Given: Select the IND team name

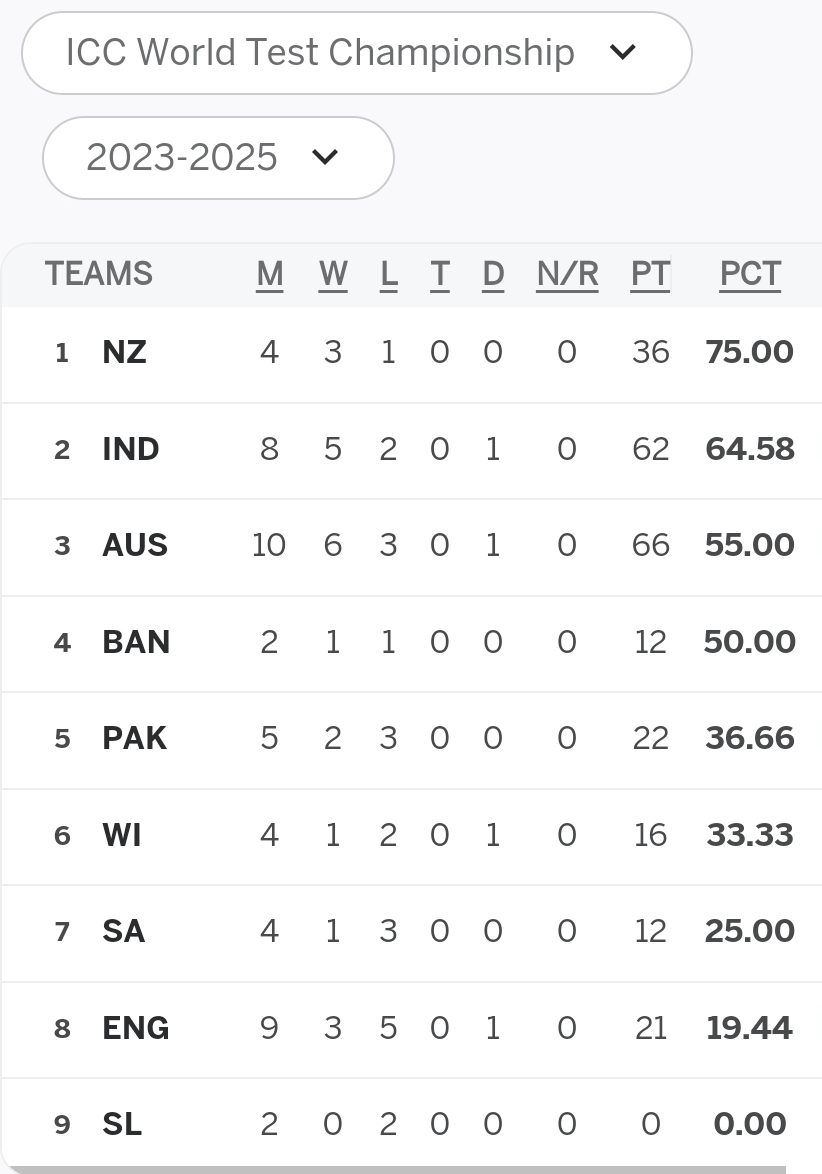Looking at the screenshot, I should (x=130, y=449).
